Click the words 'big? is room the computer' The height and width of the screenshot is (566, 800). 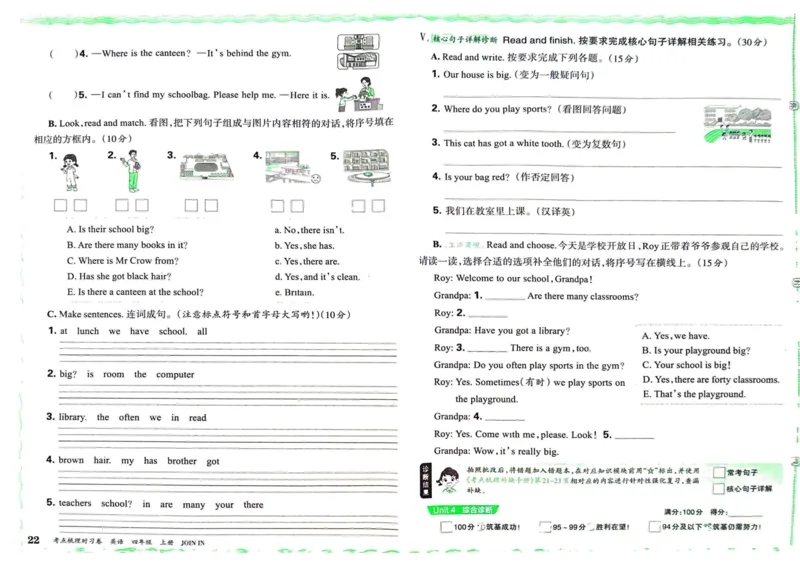pyautogui.click(x=127, y=375)
